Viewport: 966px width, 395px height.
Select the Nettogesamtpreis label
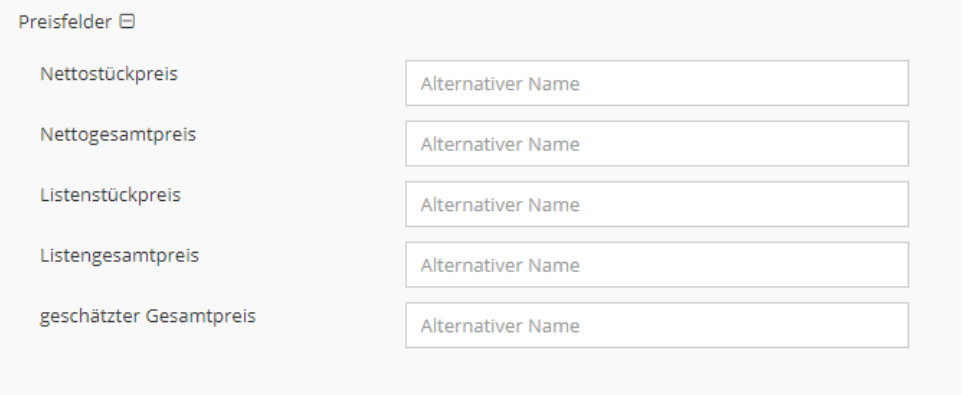click(x=118, y=134)
